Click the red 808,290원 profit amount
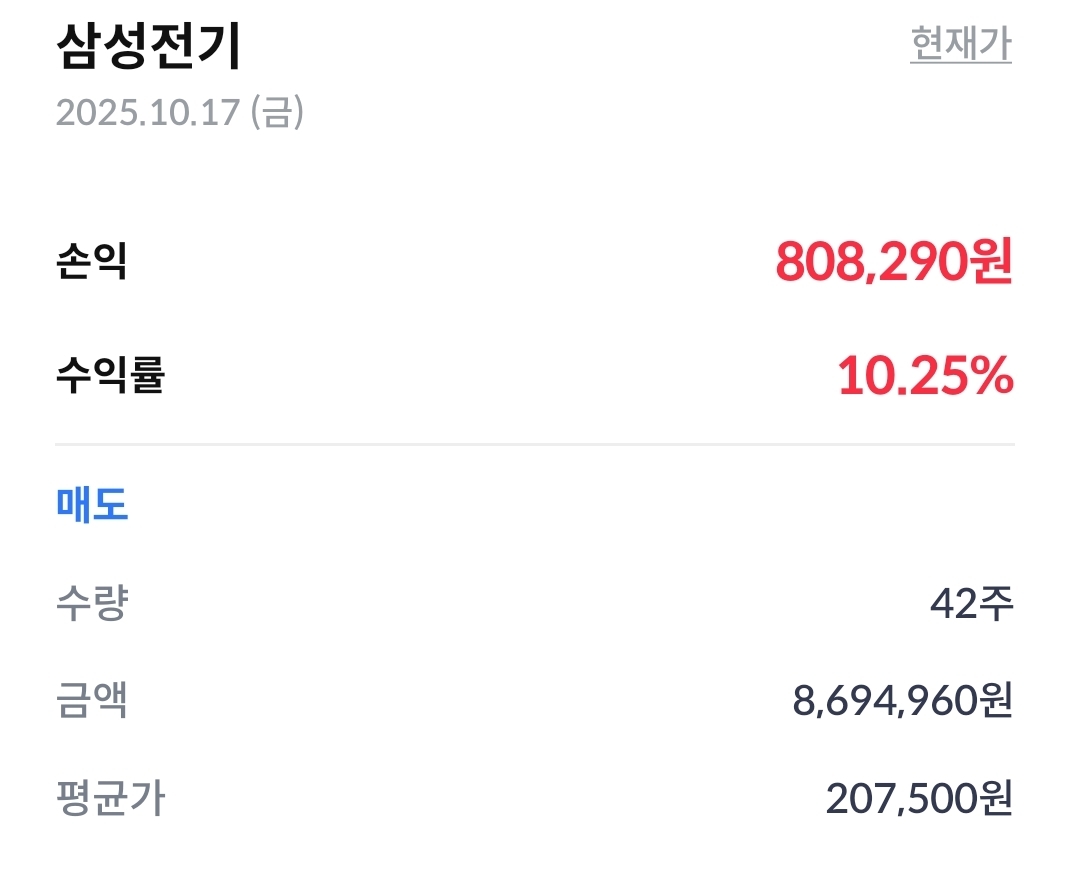The image size is (1073, 886). (x=894, y=262)
